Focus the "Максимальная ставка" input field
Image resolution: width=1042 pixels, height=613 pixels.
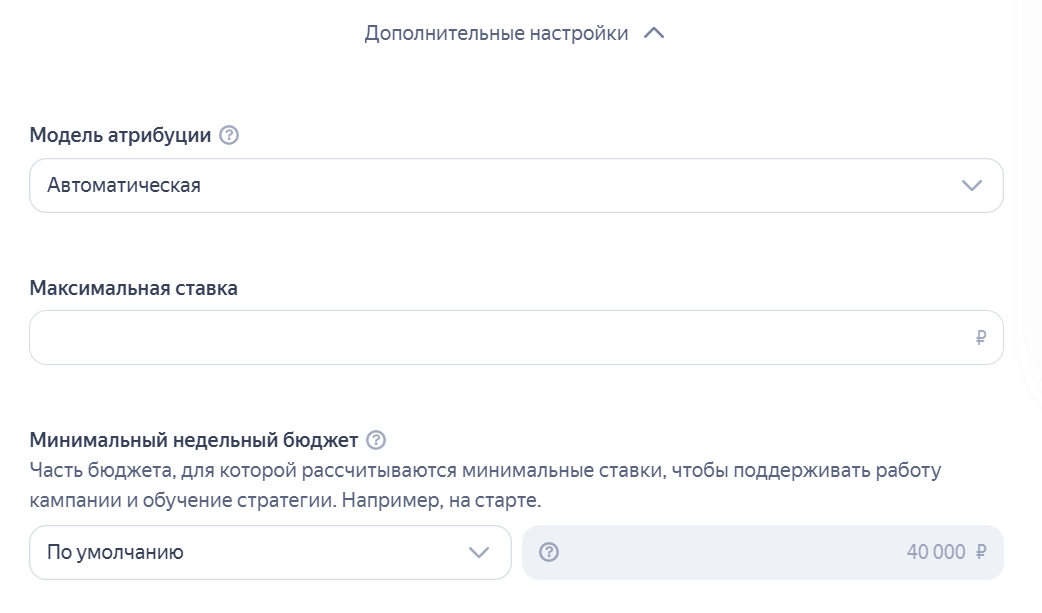500,337
